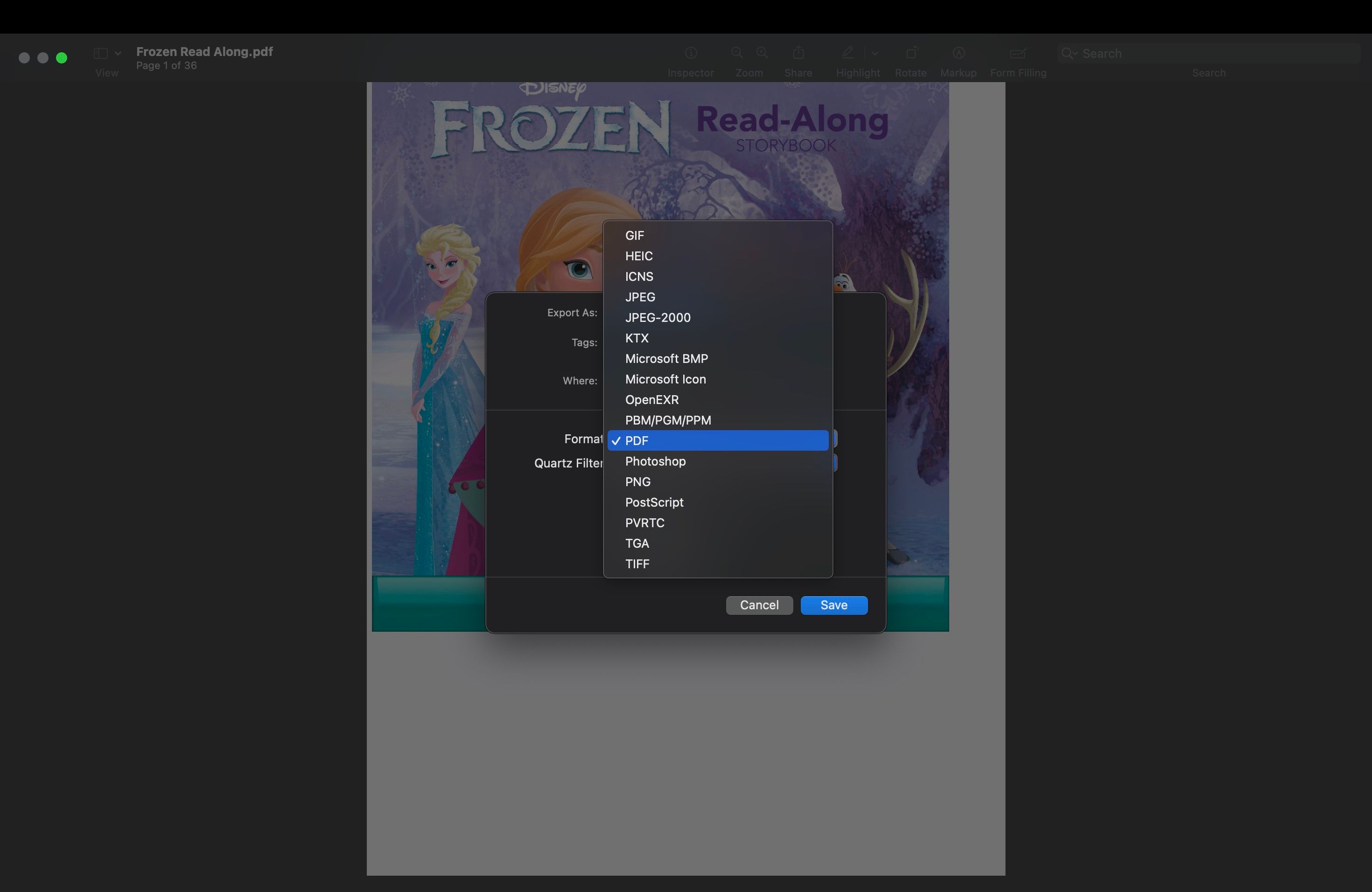Select PostScript format option
Screen dimensions: 1372x892
click(x=654, y=502)
